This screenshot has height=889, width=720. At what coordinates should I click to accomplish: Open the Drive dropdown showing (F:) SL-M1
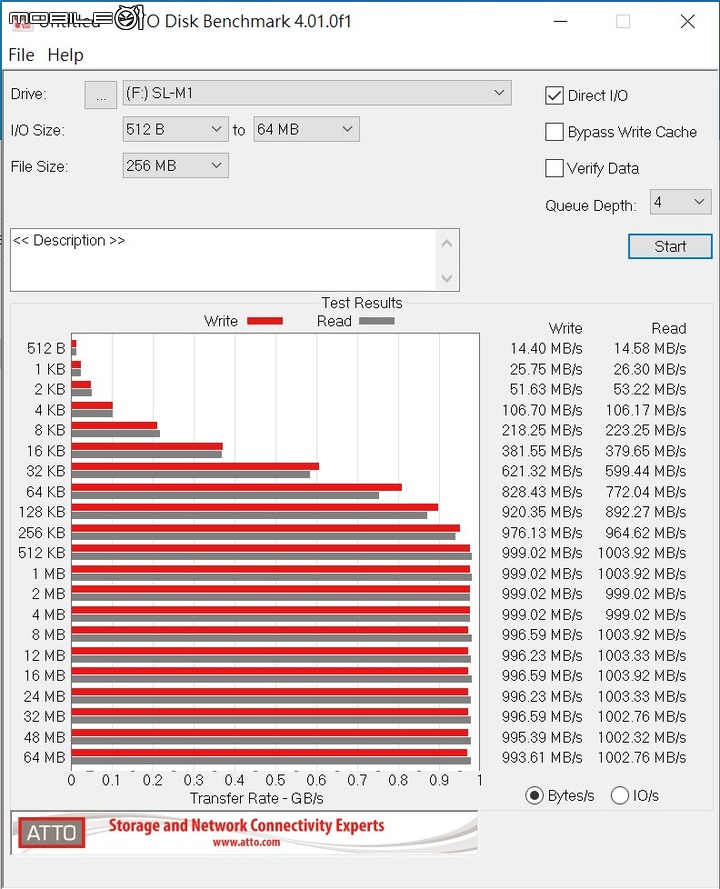tap(317, 93)
